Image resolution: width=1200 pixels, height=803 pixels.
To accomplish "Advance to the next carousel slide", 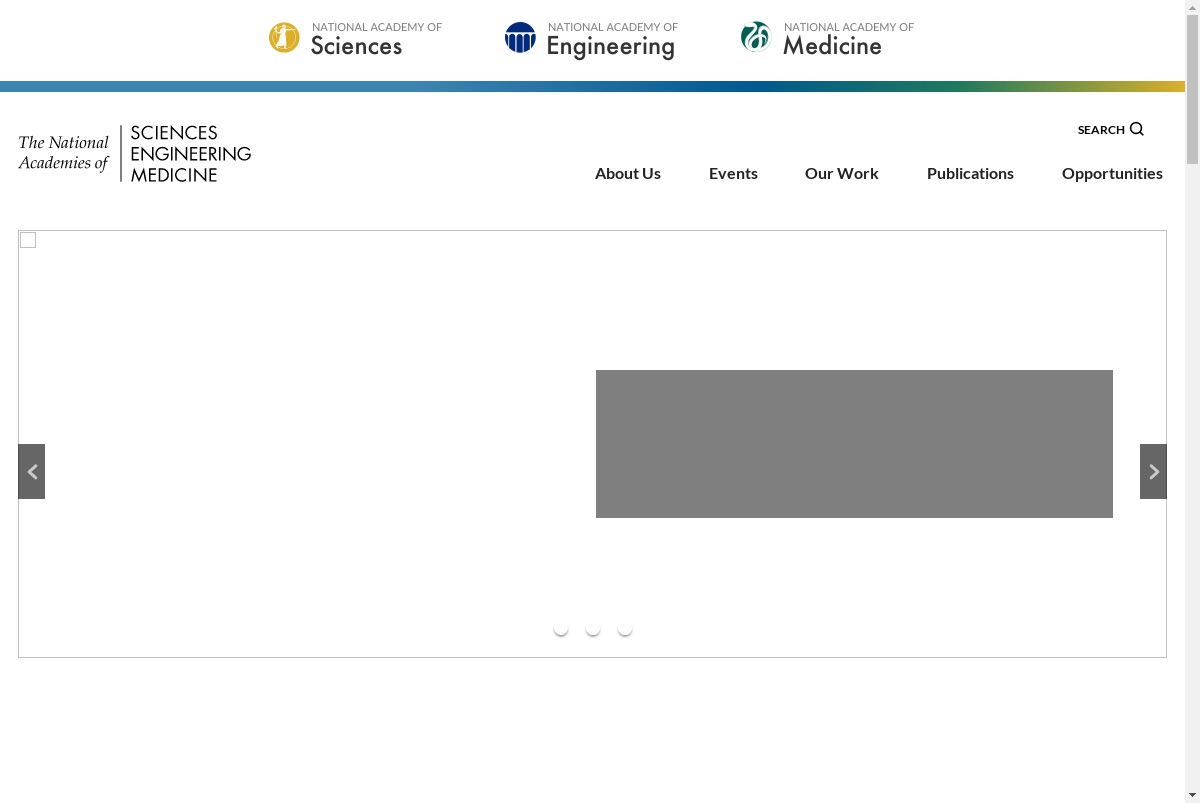I will point(1153,471).
